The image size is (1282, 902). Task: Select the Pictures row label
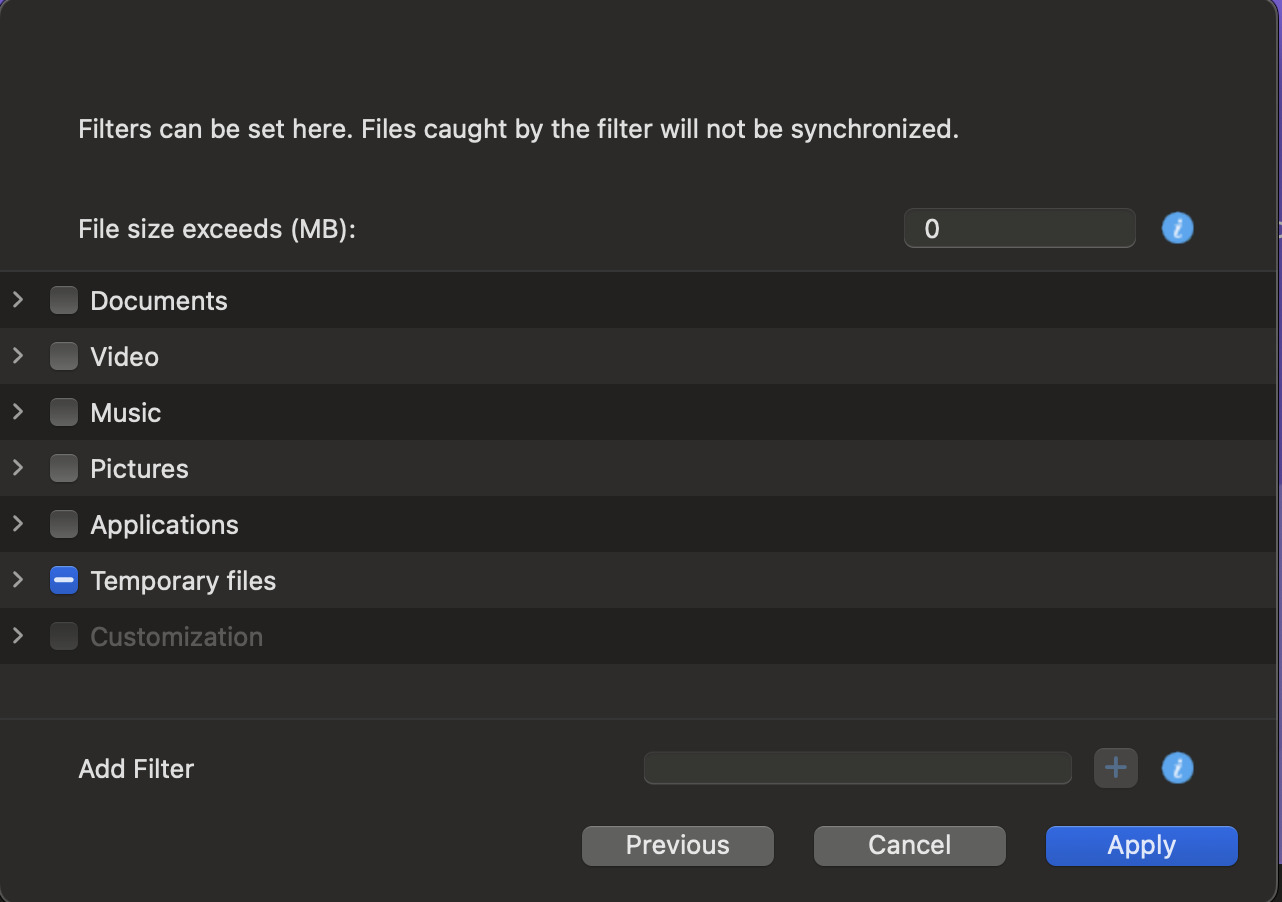click(x=140, y=469)
